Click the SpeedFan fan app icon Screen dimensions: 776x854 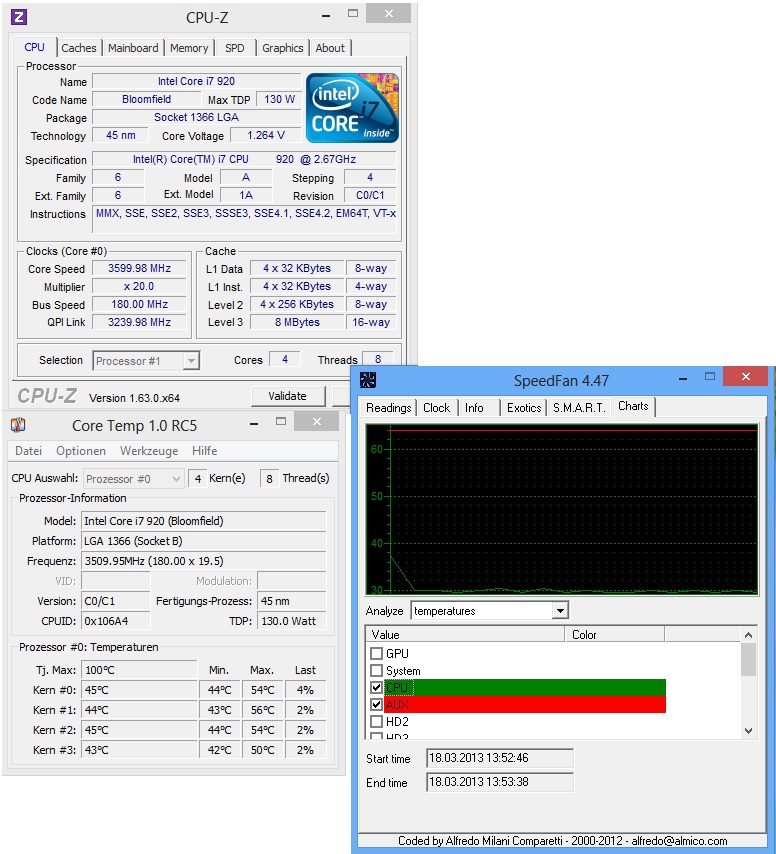pyautogui.click(x=368, y=380)
